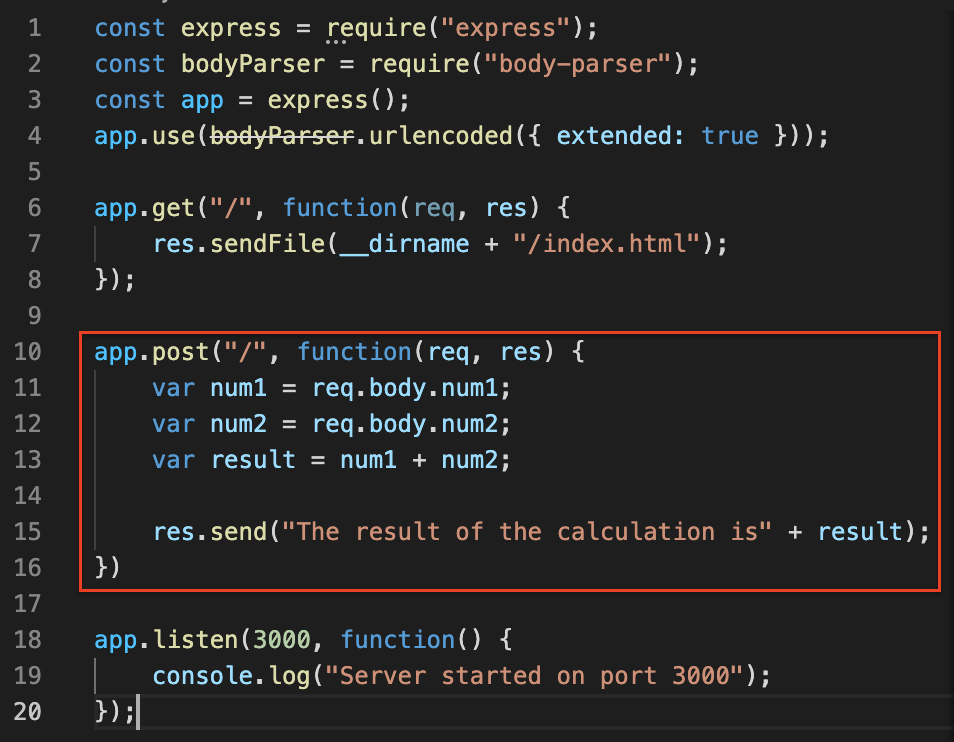Click "num2" variable declaration on line 12
Viewport: 954px width, 742px height.
(238, 423)
